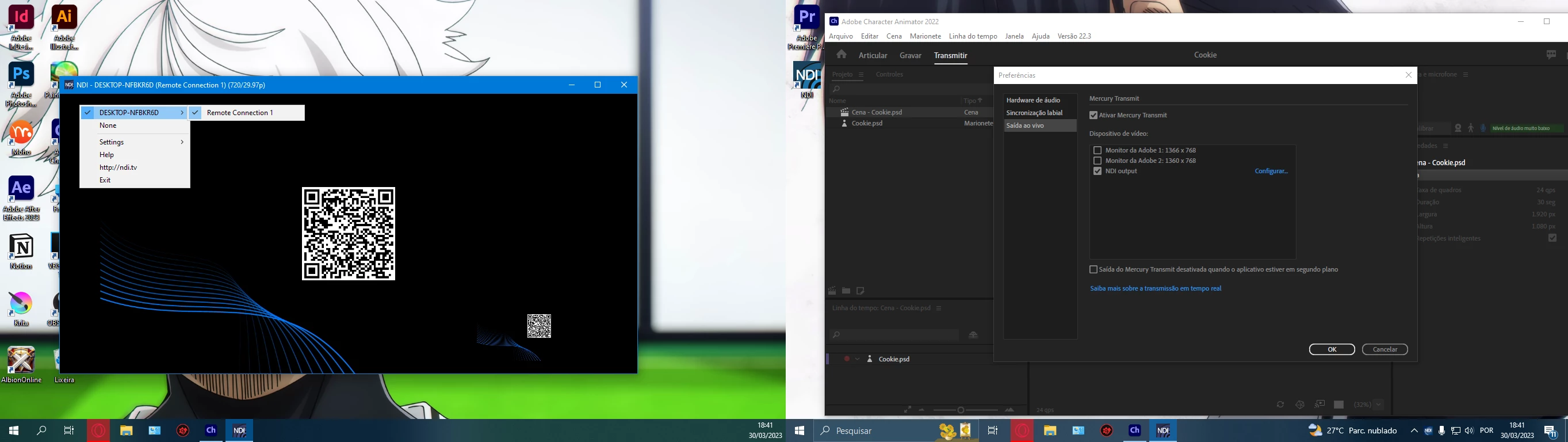1568x442 pixels.
Task: Select Remote Connection 1 in NDI submenu
Action: pyautogui.click(x=247, y=113)
